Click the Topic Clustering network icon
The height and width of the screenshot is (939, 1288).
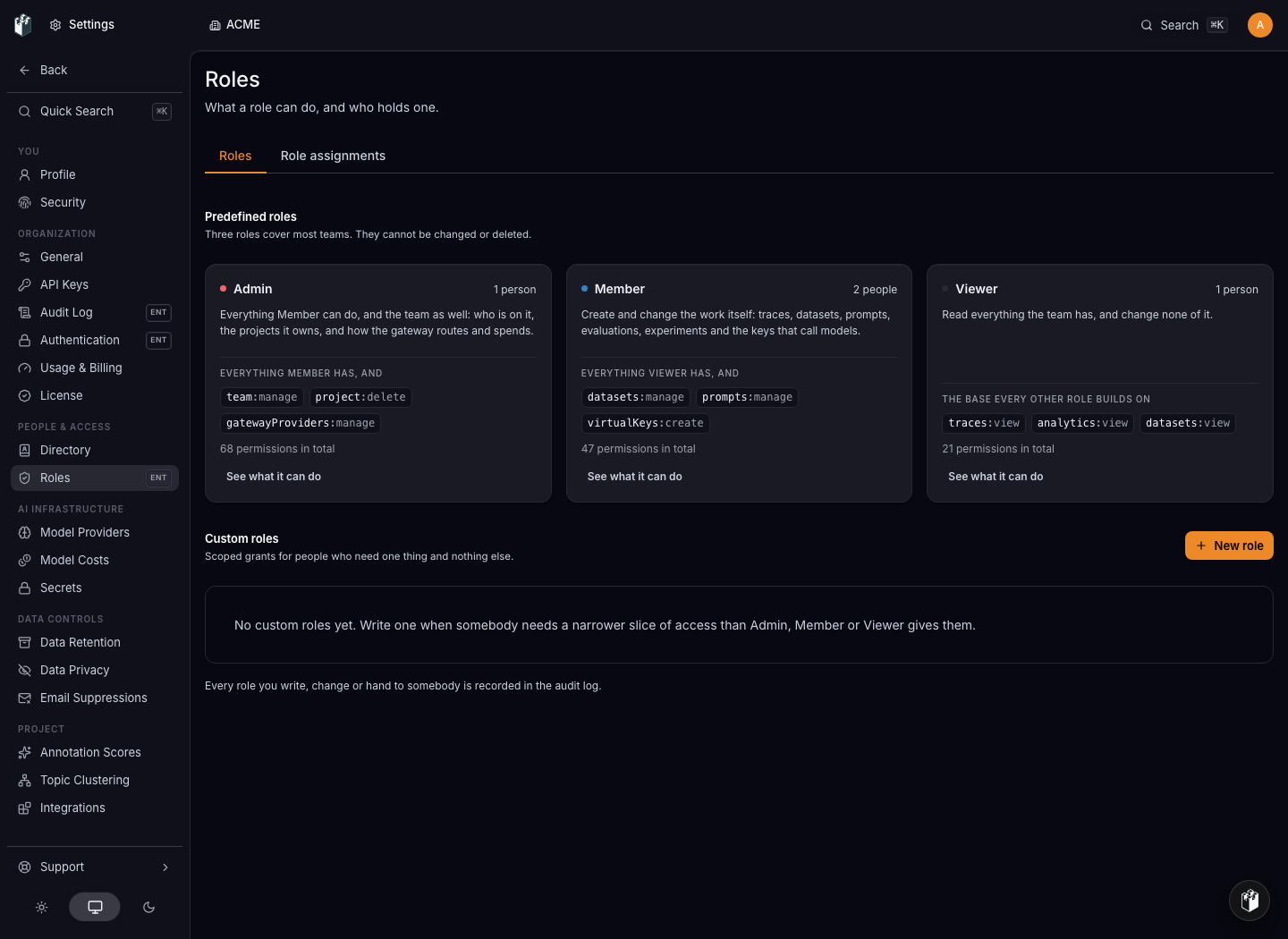coord(25,780)
